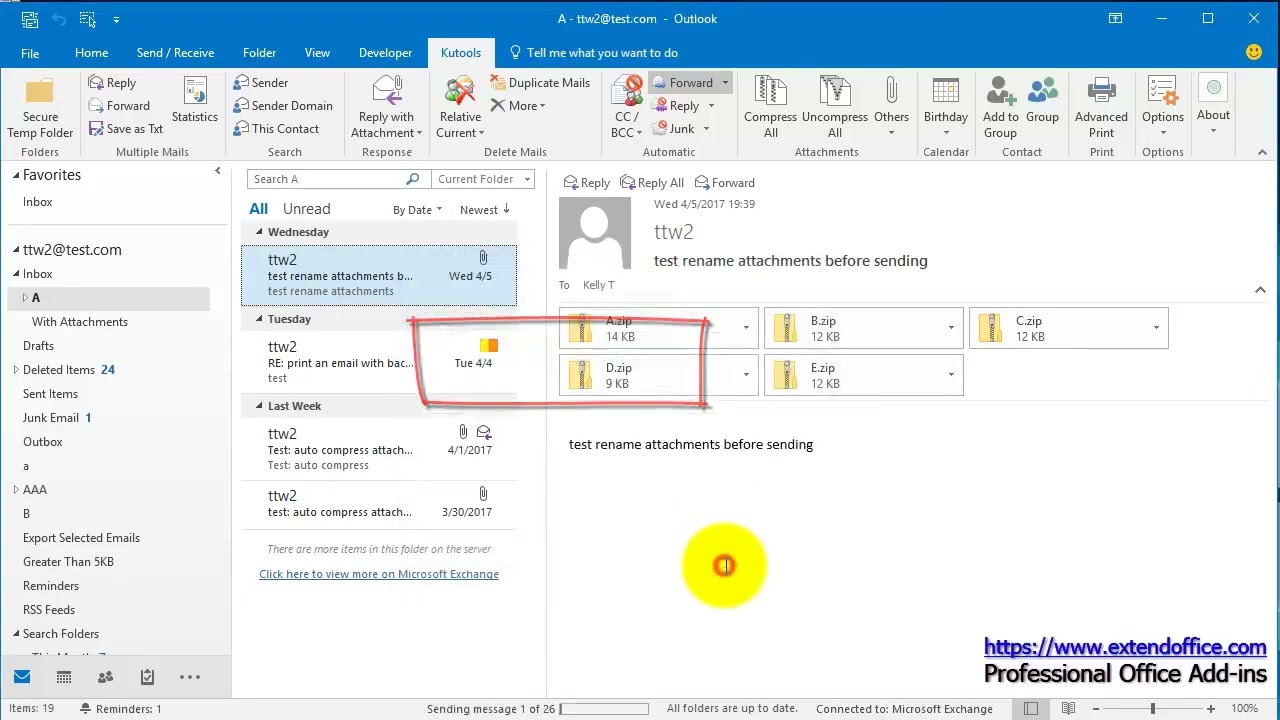Open B.zip attachment dropdown arrow
Image resolution: width=1280 pixels, height=720 pixels.
coord(951,328)
